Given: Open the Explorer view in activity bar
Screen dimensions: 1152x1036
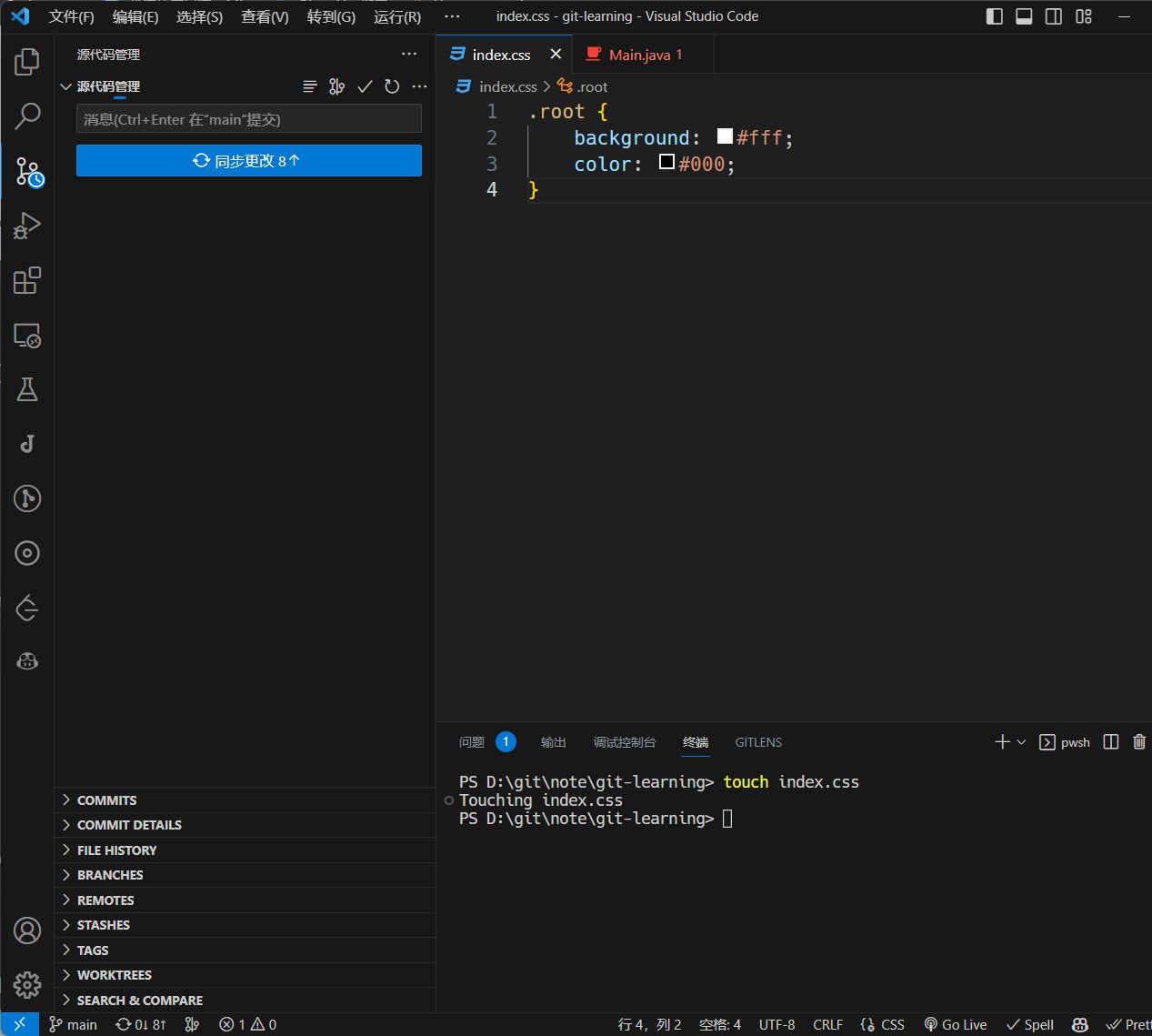Looking at the screenshot, I should coord(27,62).
